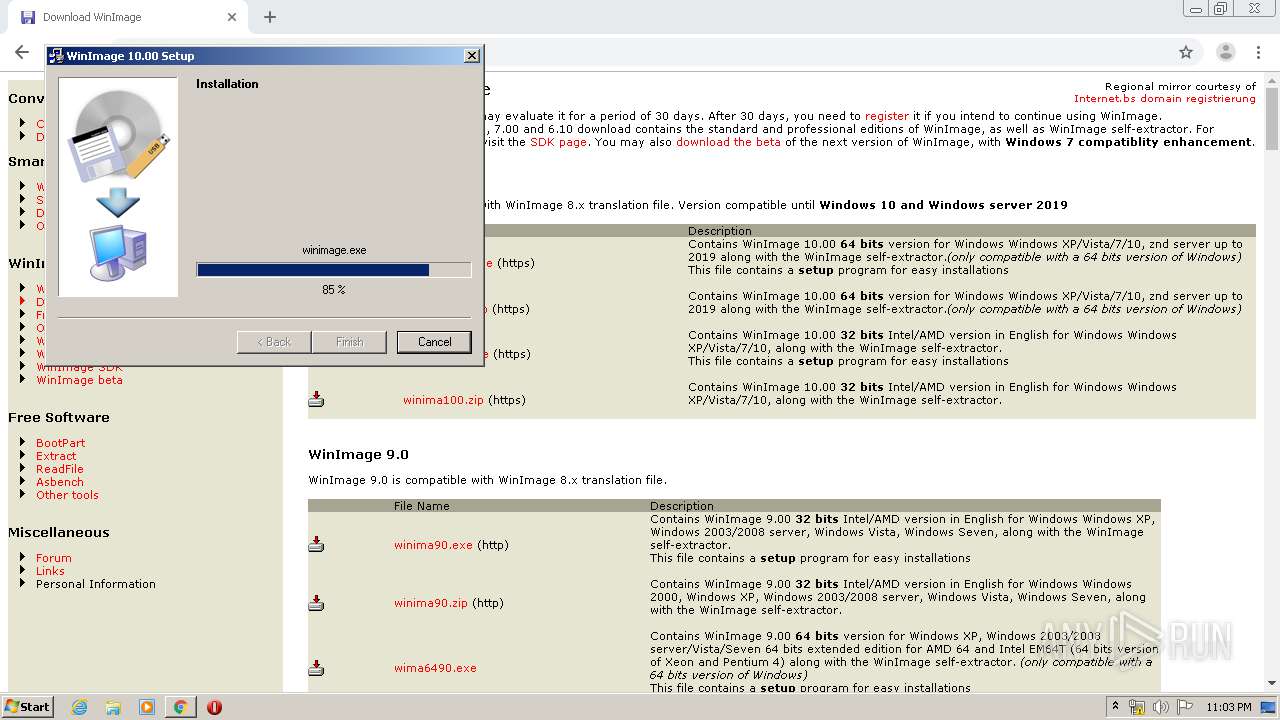Open the Windows Start menu
The width and height of the screenshot is (1280, 720).
coord(27,707)
